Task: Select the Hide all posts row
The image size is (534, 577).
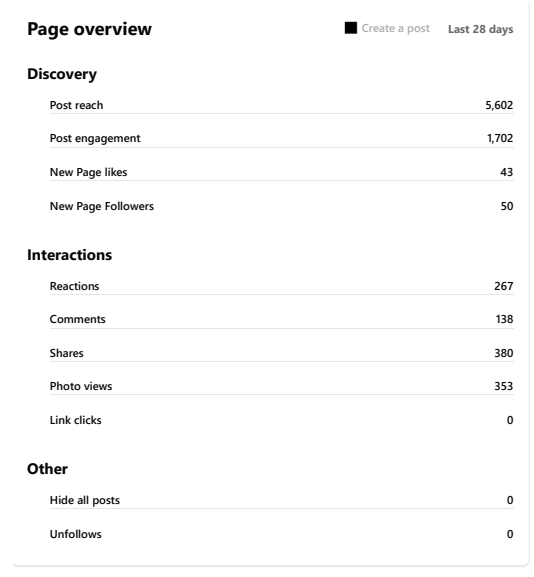Action: pos(282,500)
